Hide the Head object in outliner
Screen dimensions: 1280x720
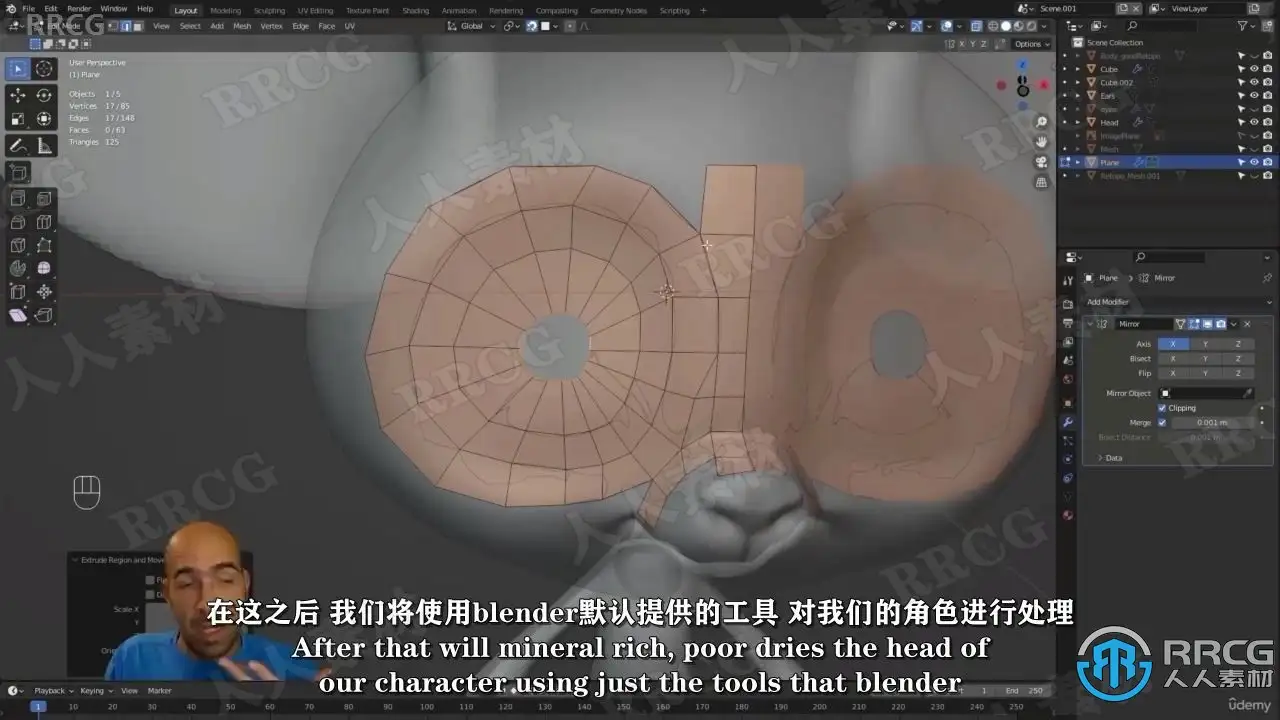tap(1254, 122)
